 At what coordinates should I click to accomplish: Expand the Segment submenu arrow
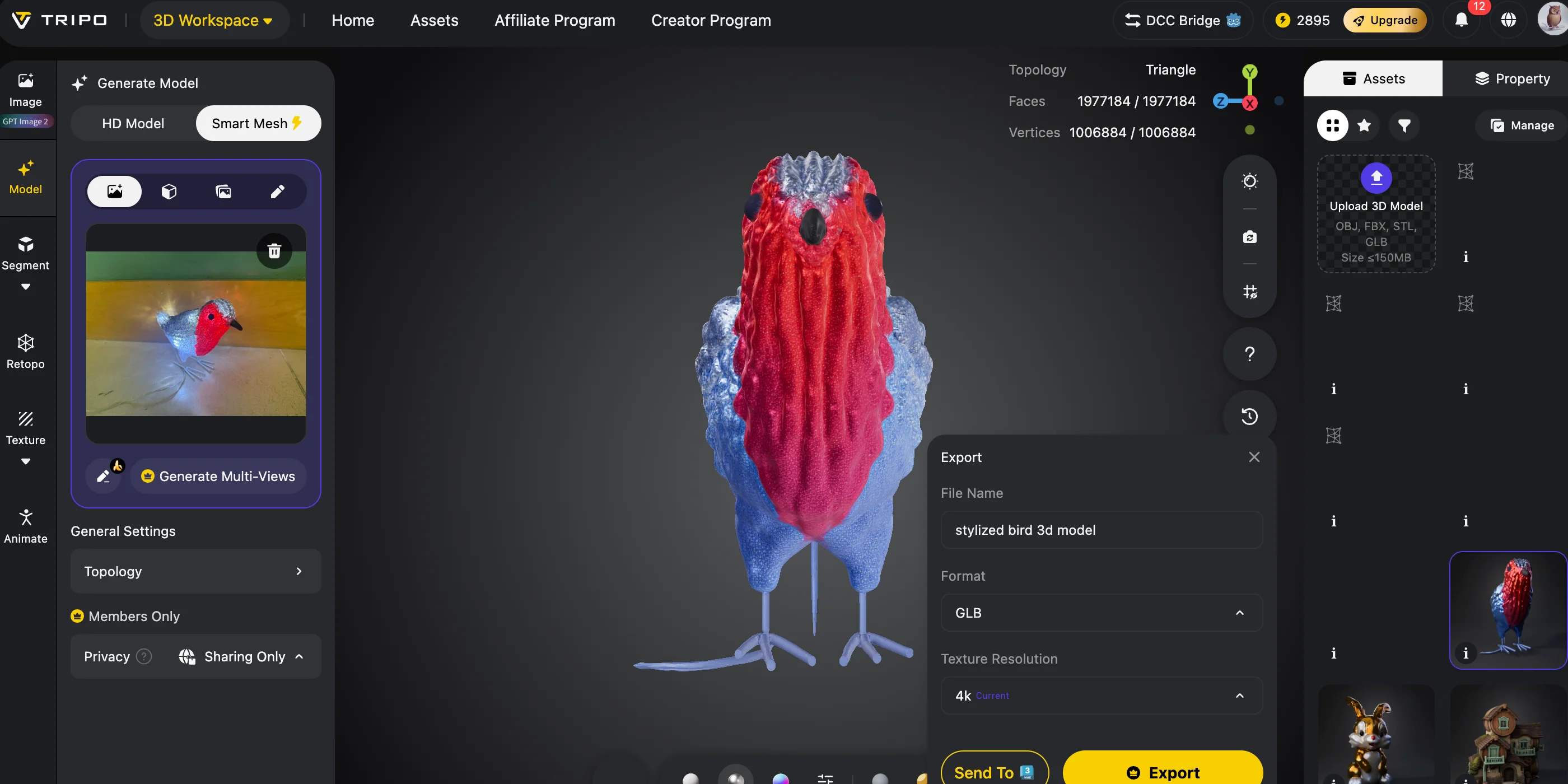click(x=25, y=287)
